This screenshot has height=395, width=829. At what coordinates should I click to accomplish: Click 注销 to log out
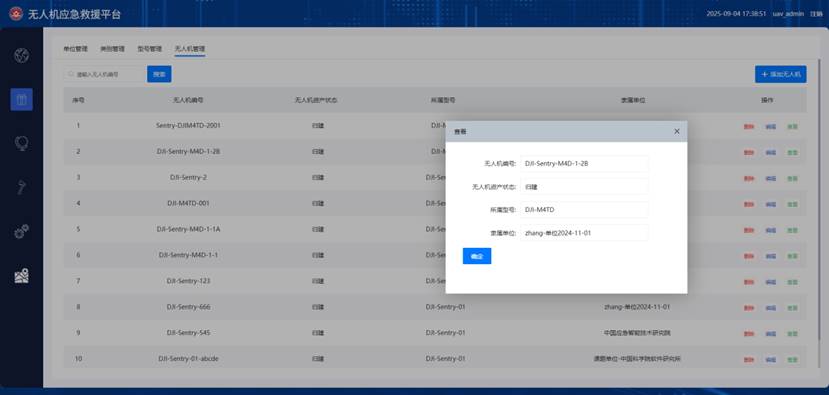816,14
